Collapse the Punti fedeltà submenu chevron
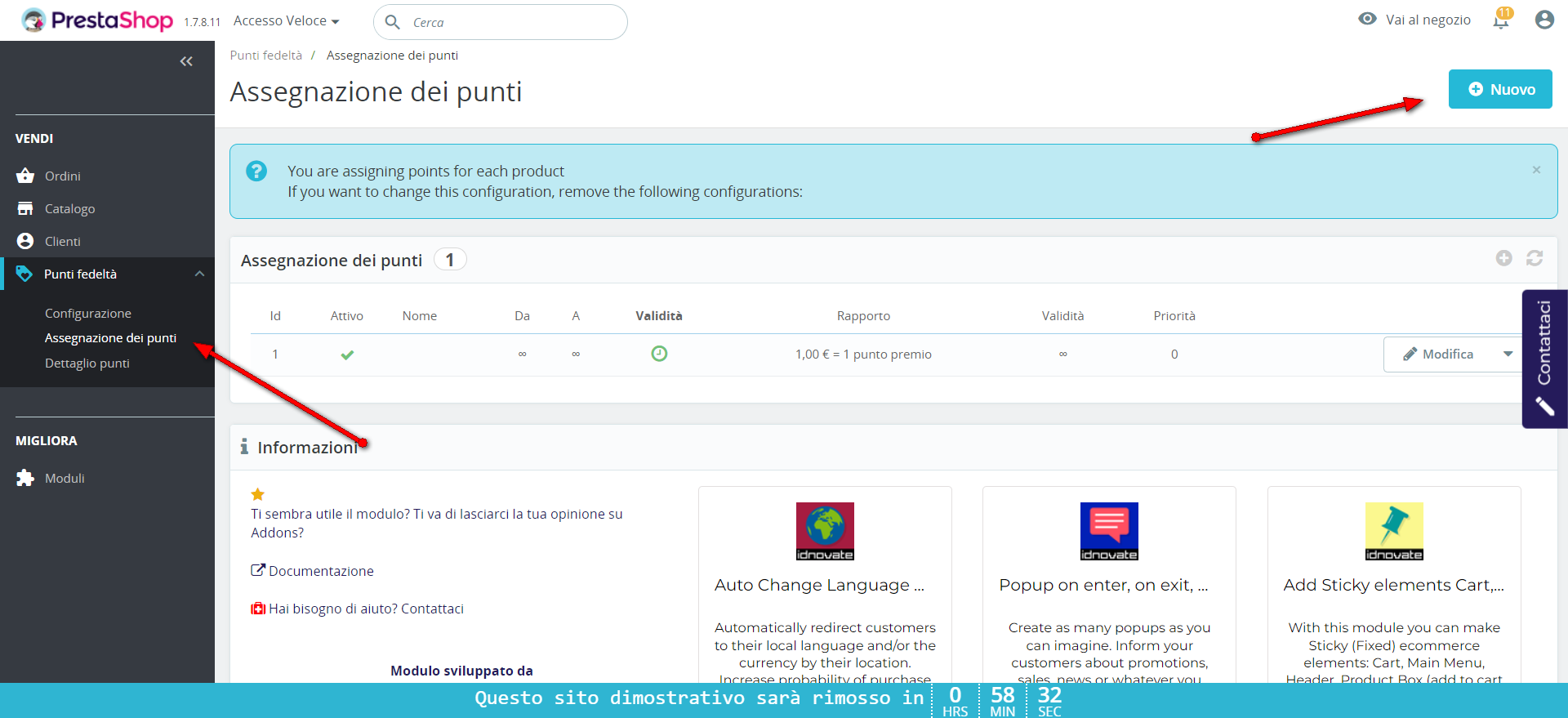This screenshot has width=1568, height=718. pos(199,274)
